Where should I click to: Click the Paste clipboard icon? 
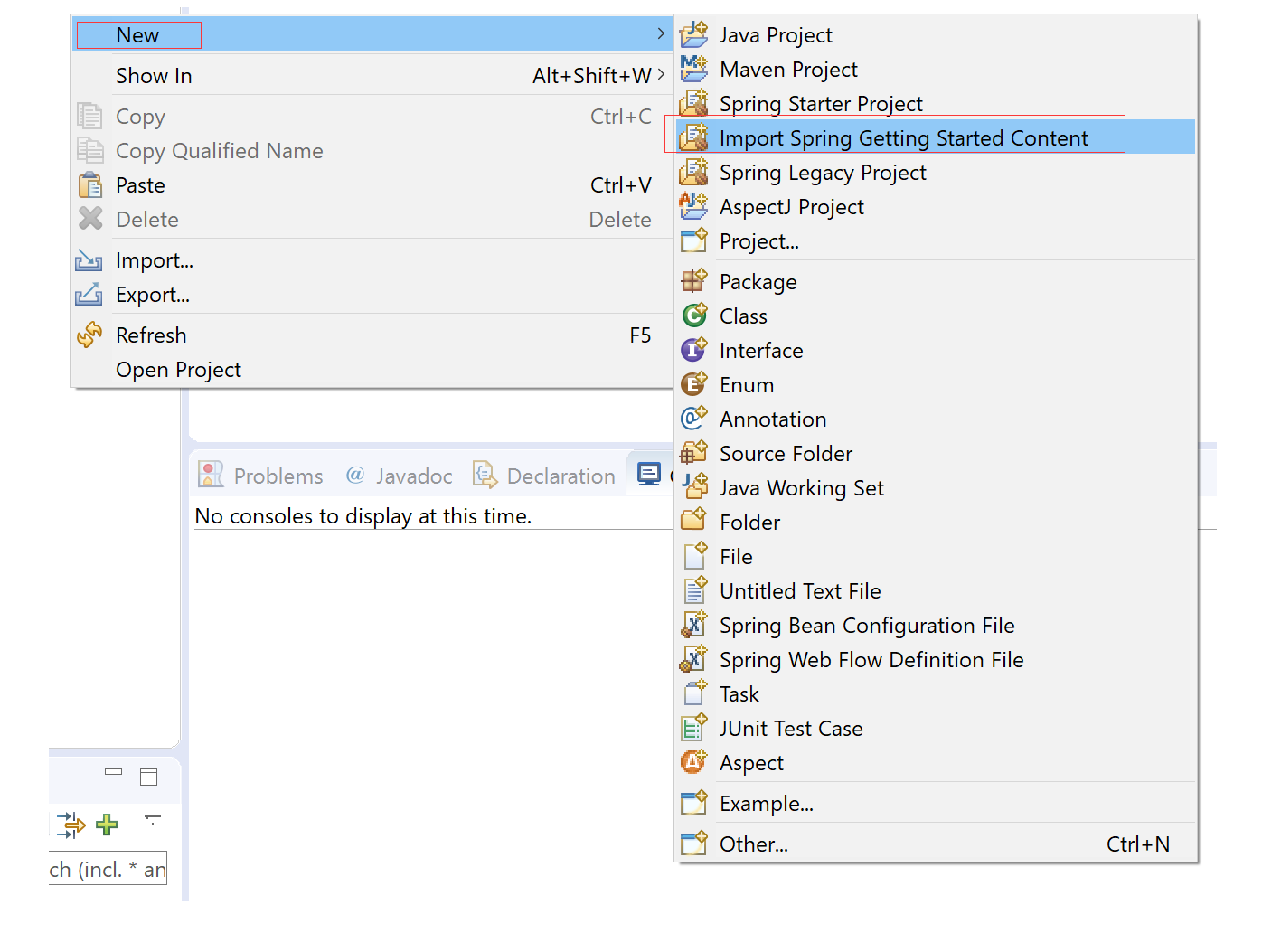click(x=90, y=185)
